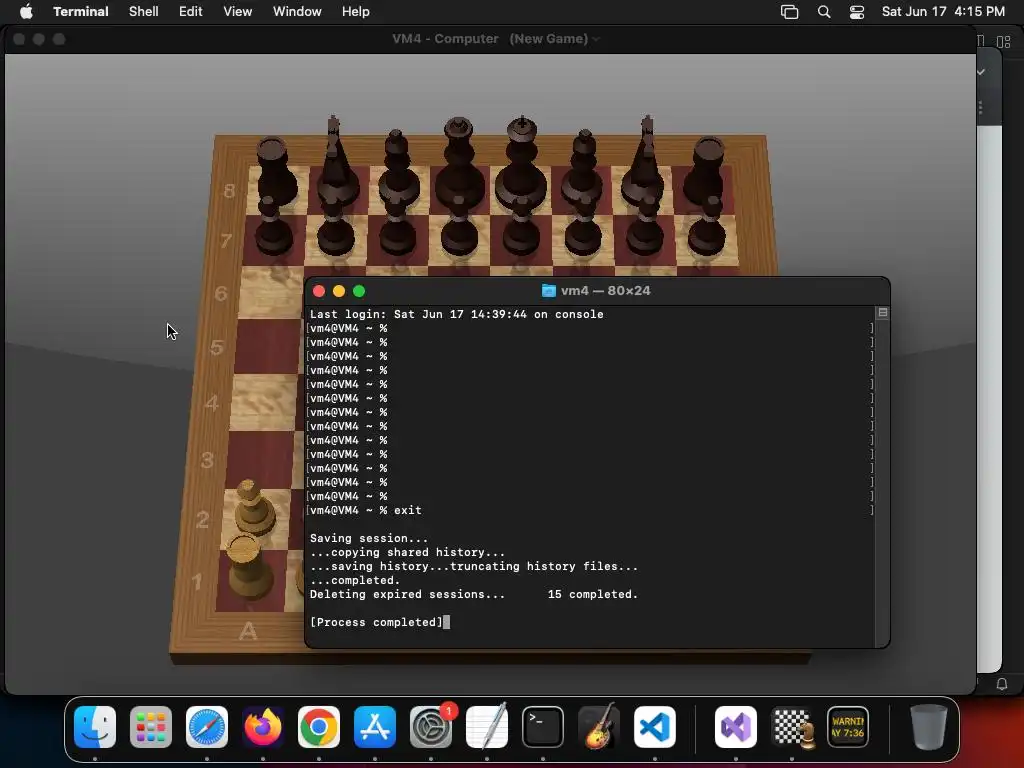Launch Firefox from the Dock
The image size is (1024, 768).
tap(263, 726)
